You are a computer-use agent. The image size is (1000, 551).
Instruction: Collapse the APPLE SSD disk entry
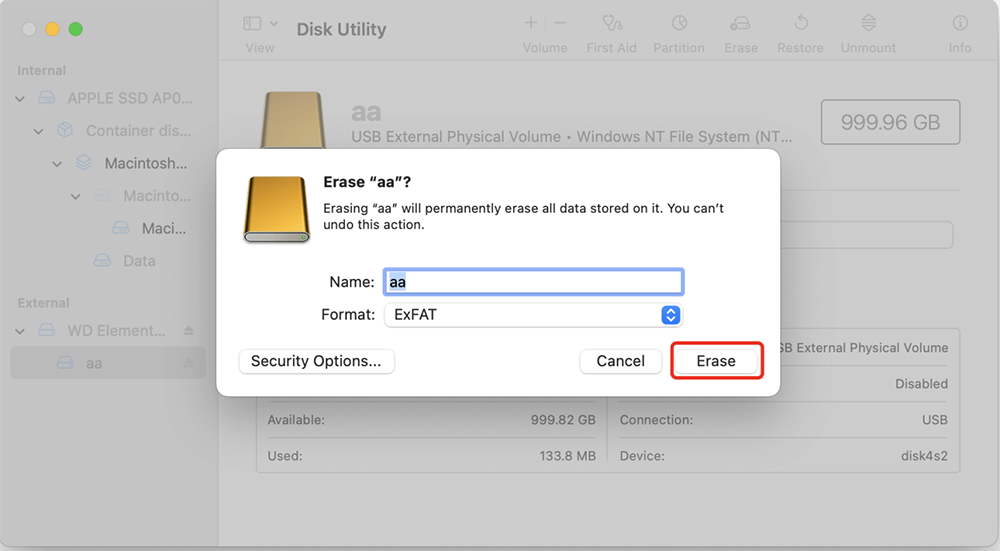[20, 99]
